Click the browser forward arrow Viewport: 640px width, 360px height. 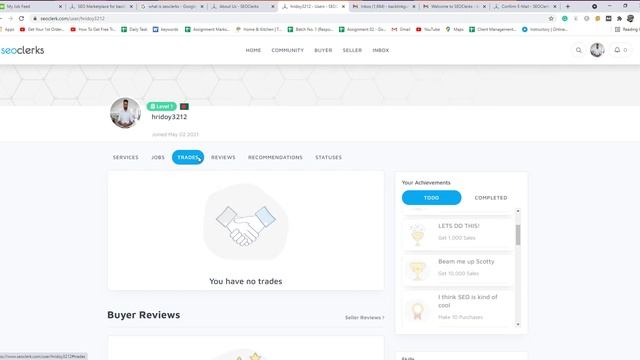coord(10,18)
